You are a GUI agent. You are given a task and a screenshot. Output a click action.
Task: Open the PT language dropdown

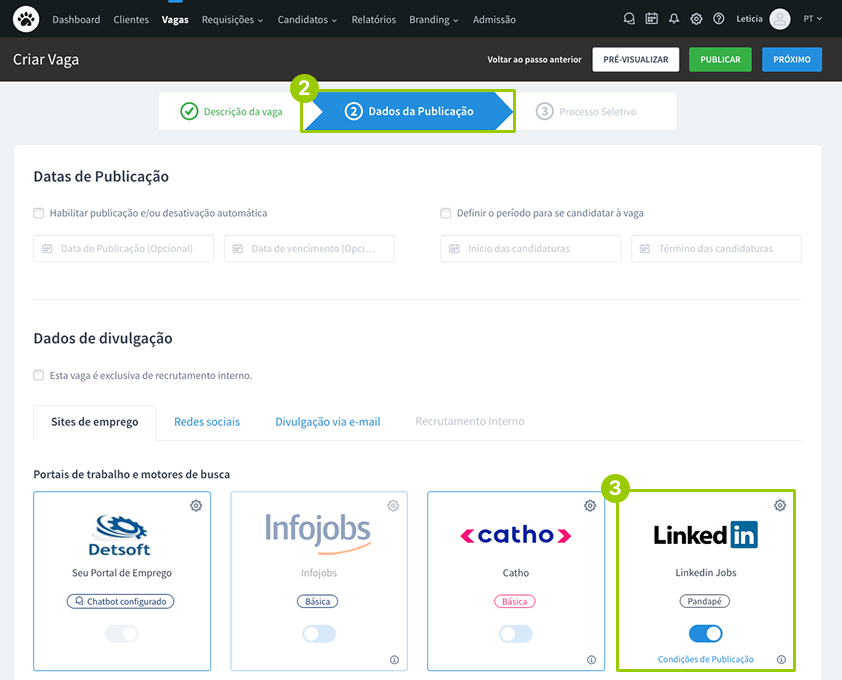(813, 19)
